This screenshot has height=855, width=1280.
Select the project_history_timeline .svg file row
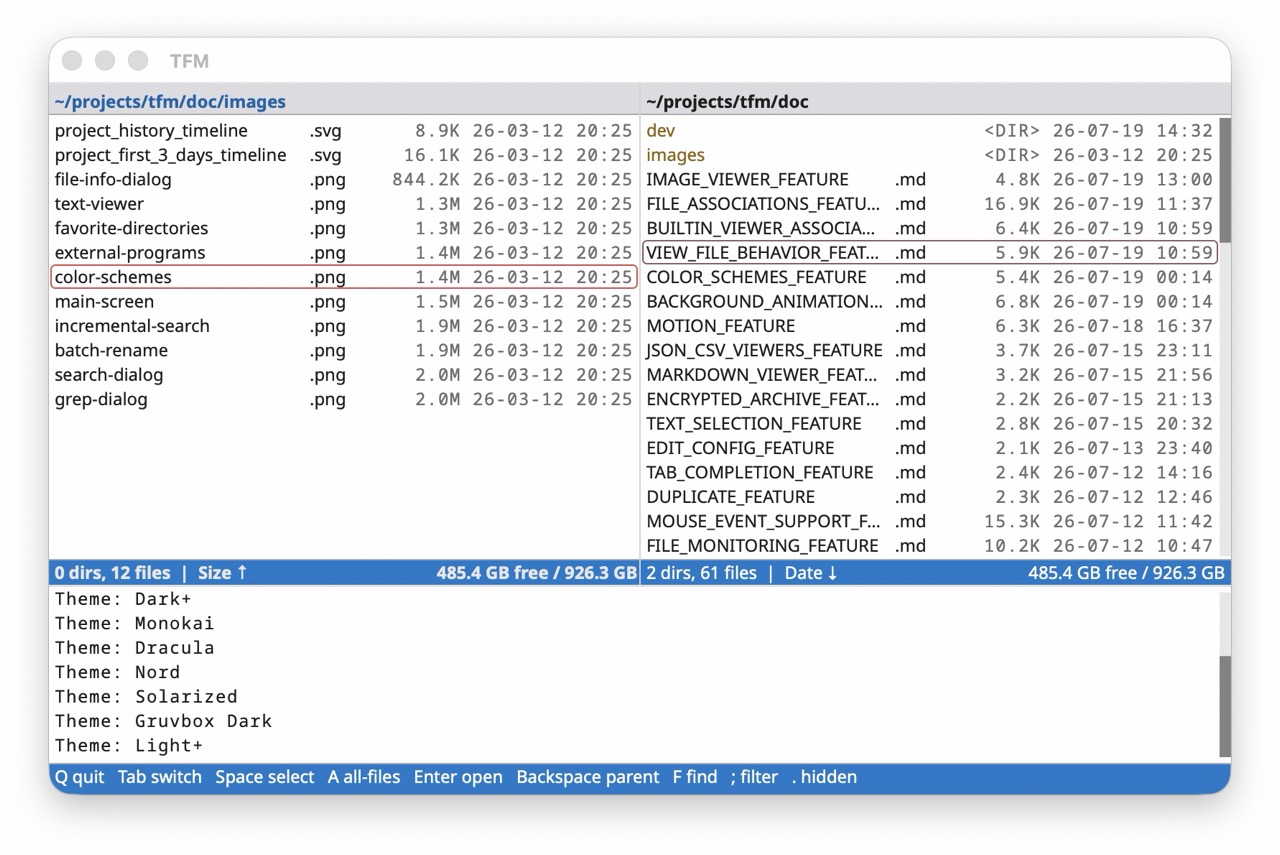click(344, 130)
